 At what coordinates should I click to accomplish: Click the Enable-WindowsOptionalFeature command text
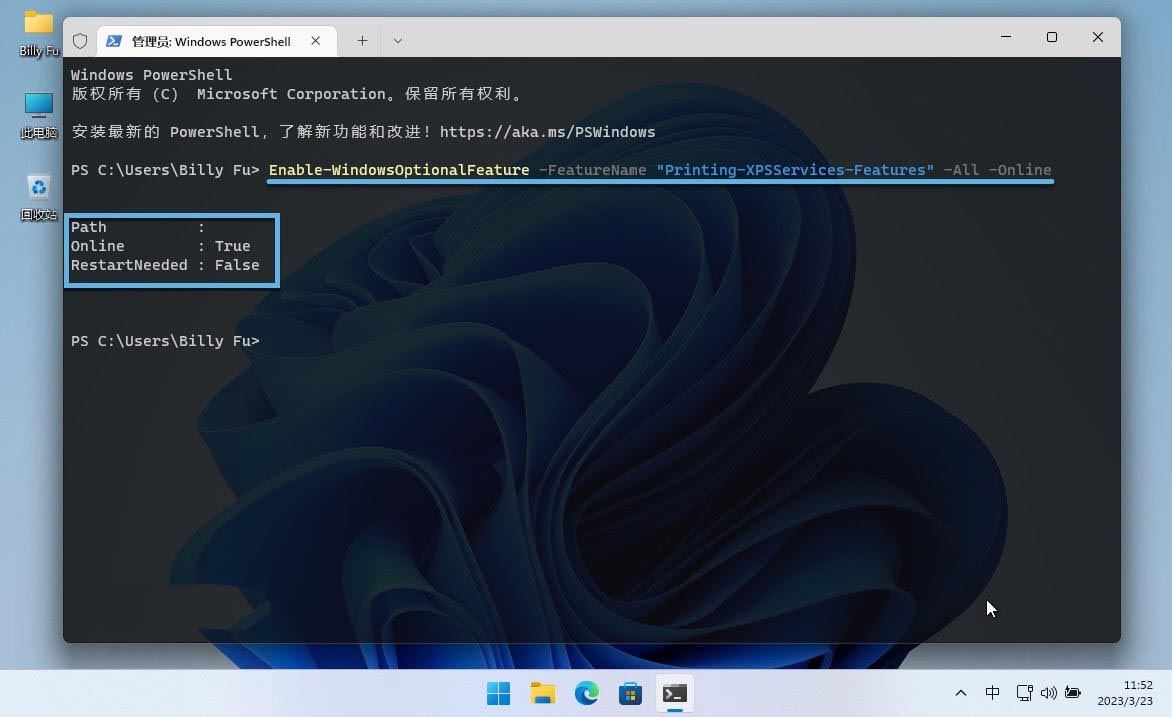[399, 170]
